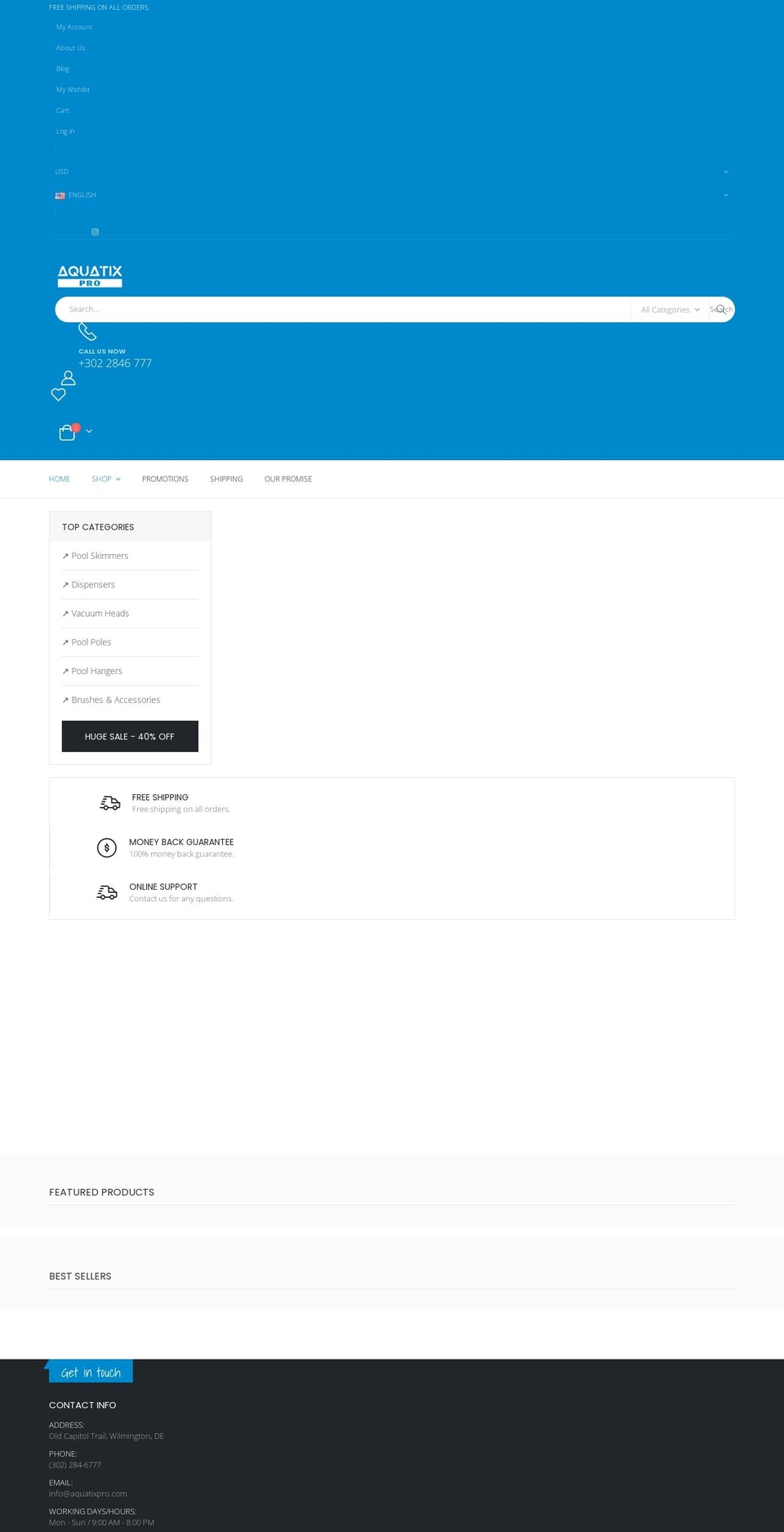Screen dimensions: 784x1532
Task: Click the Get in touch ribbon
Action: coord(91,1372)
